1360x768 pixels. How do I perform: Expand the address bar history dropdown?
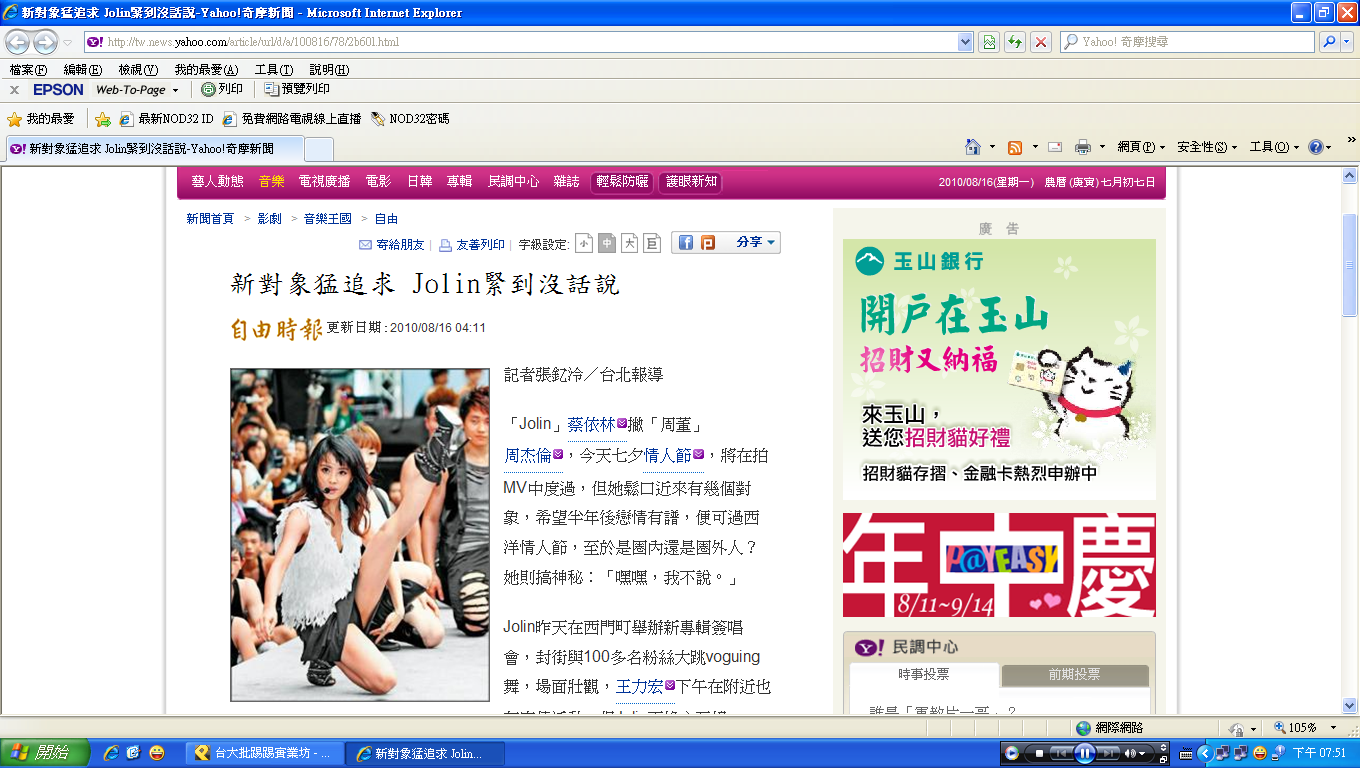click(965, 42)
